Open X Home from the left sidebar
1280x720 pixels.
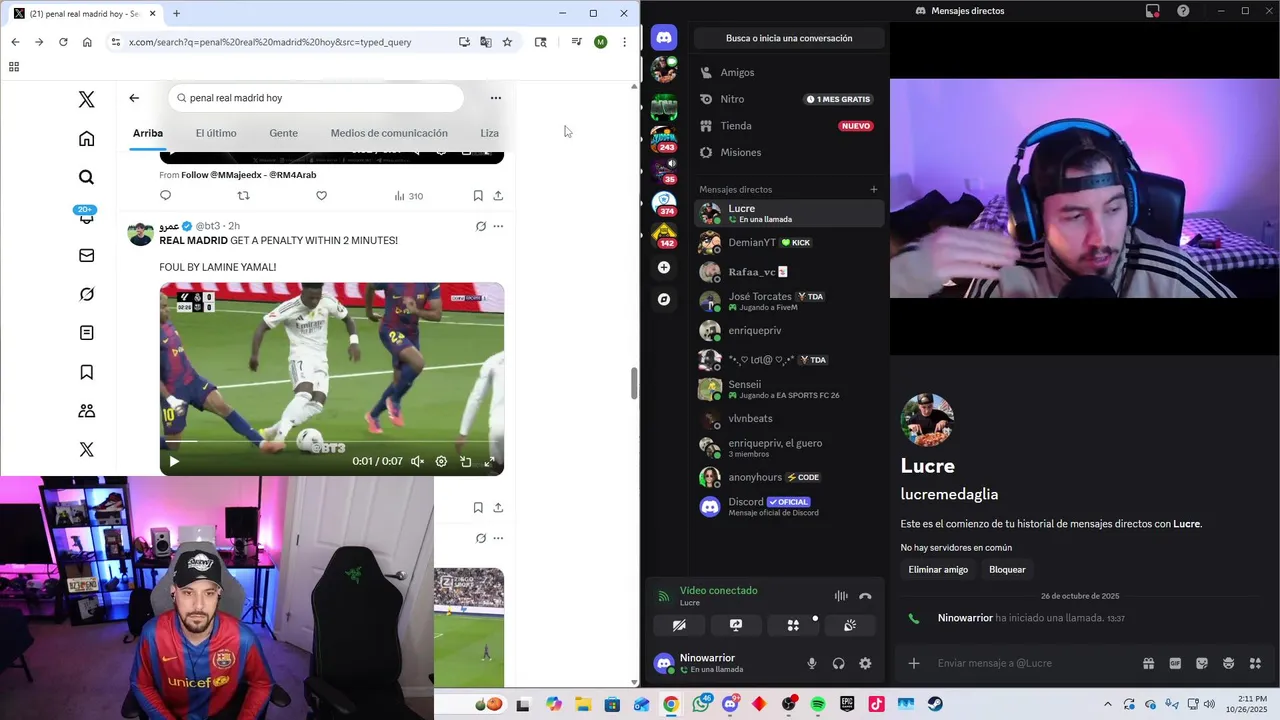pyautogui.click(x=86, y=139)
